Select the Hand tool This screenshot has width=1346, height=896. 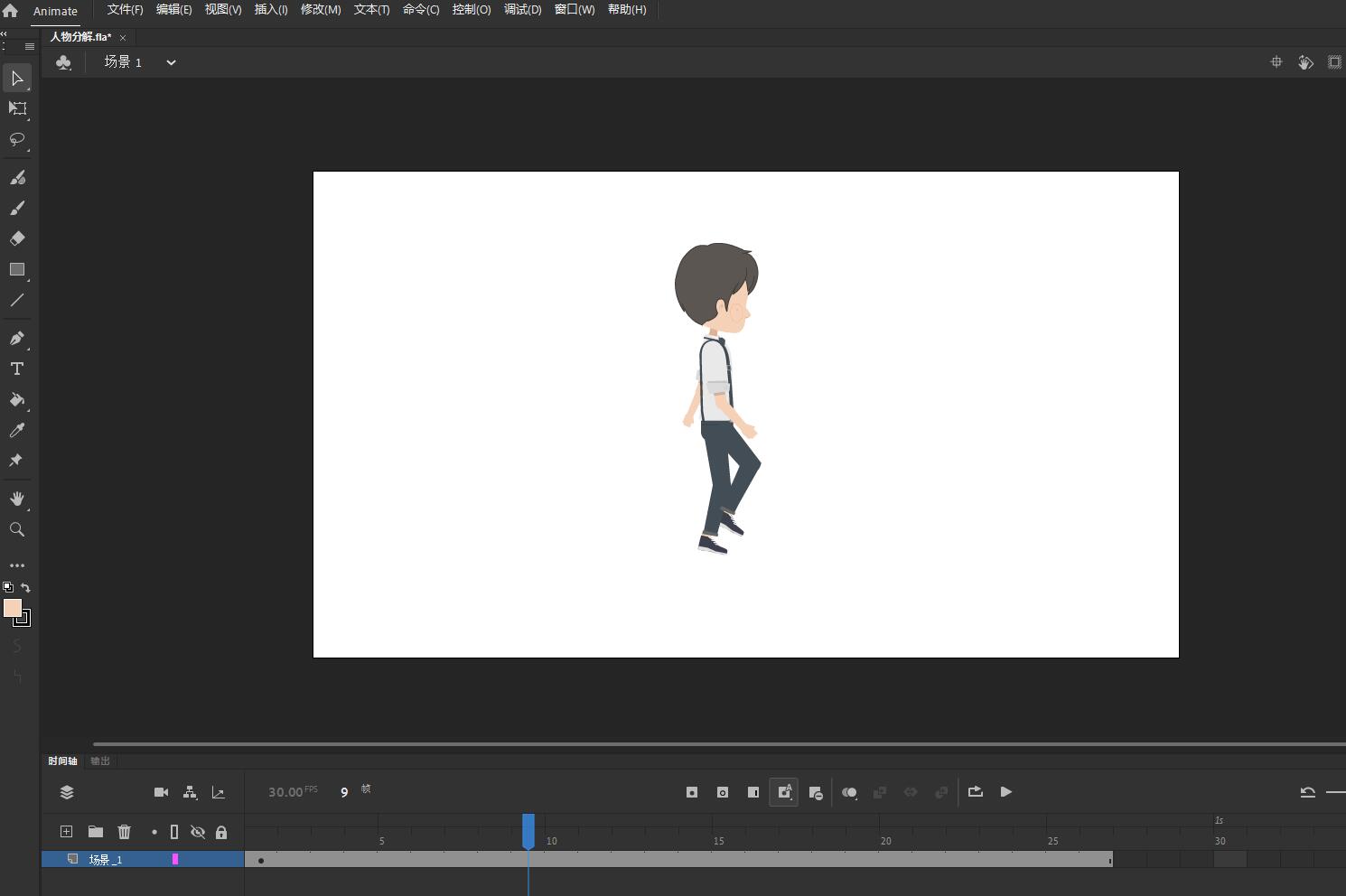click(16, 499)
